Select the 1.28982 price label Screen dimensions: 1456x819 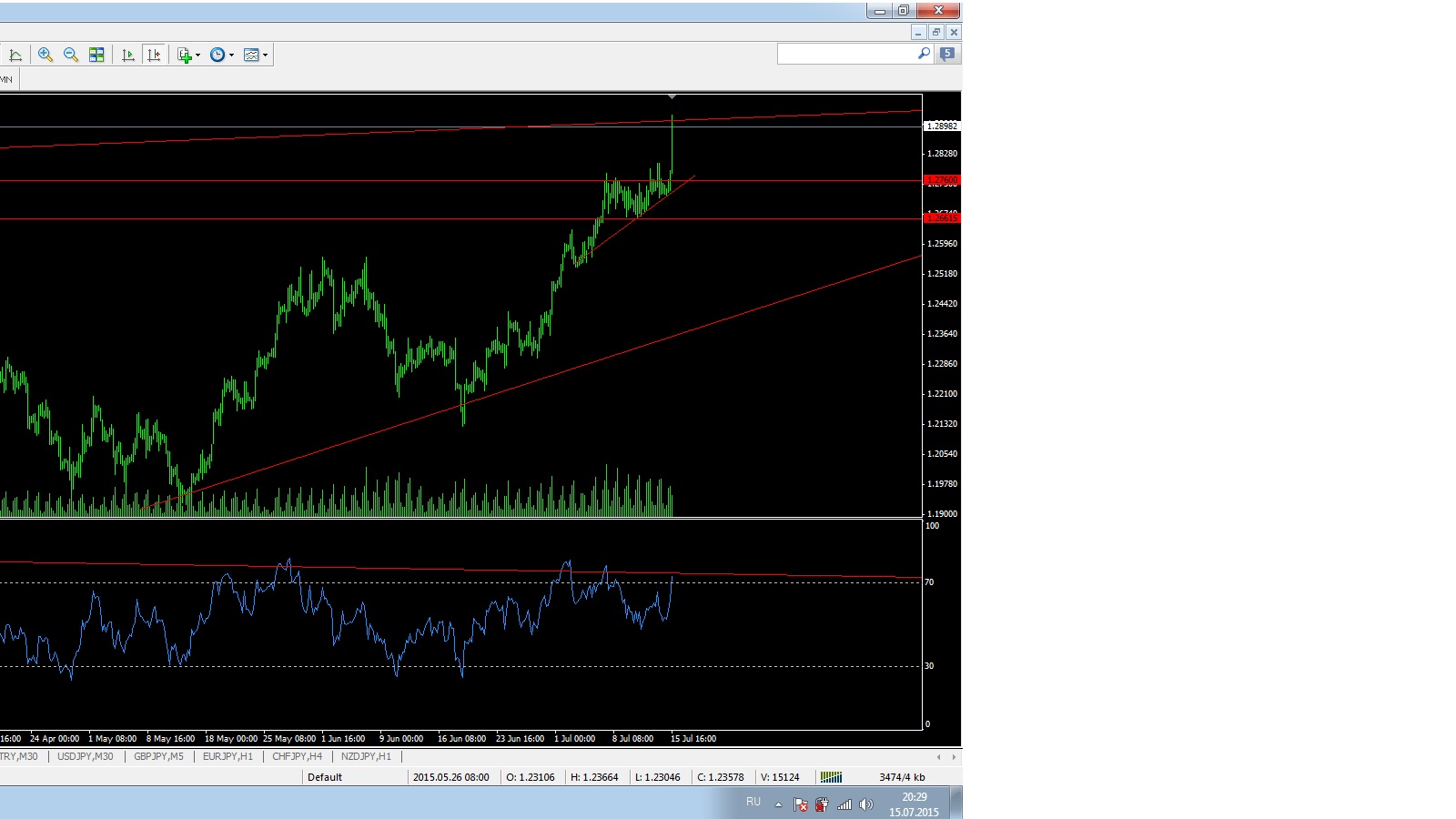point(942,126)
